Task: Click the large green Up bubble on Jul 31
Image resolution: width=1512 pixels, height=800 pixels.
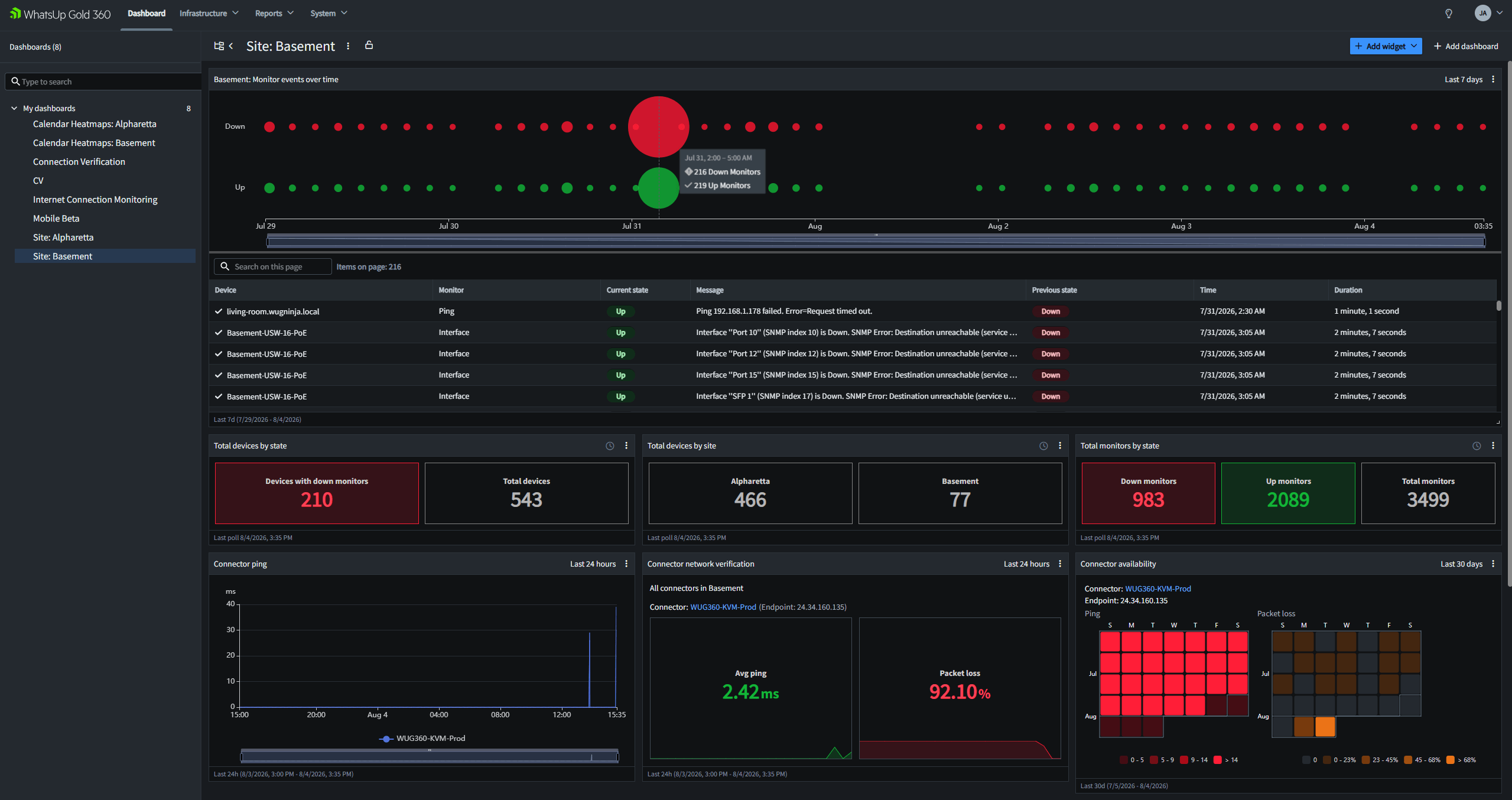Action: (658, 188)
